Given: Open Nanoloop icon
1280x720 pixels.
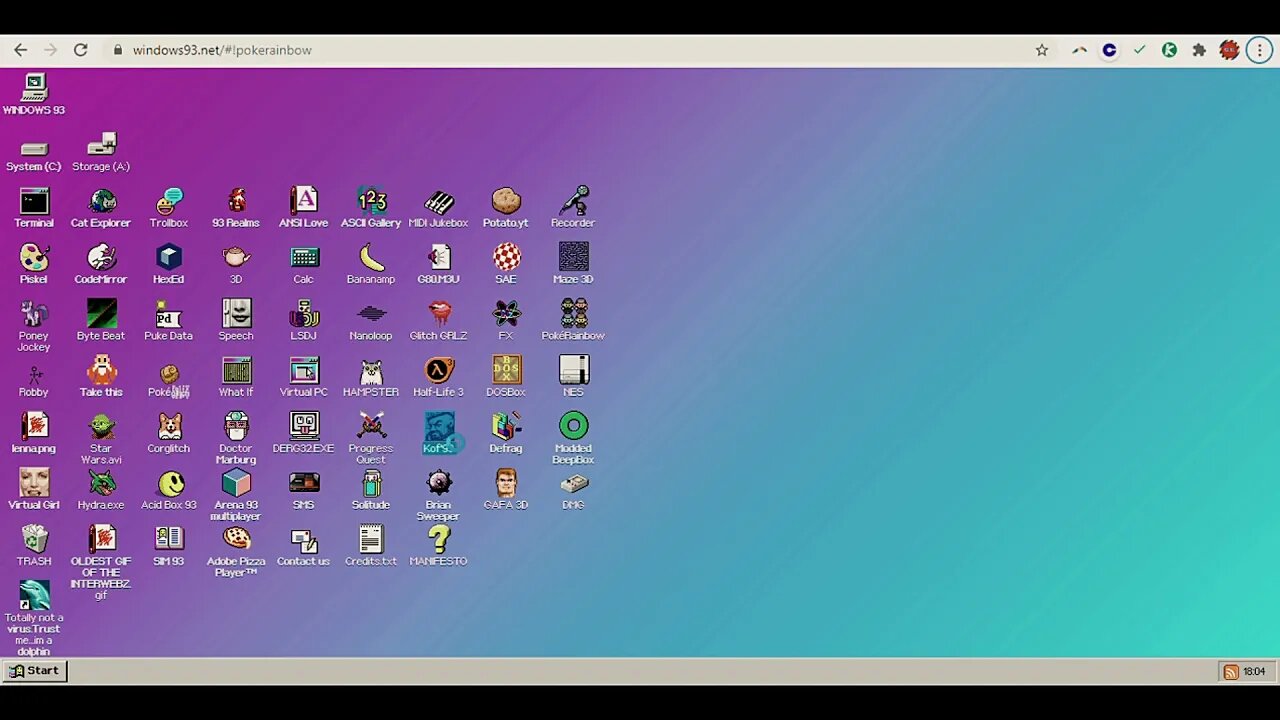Looking at the screenshot, I should click(371, 320).
